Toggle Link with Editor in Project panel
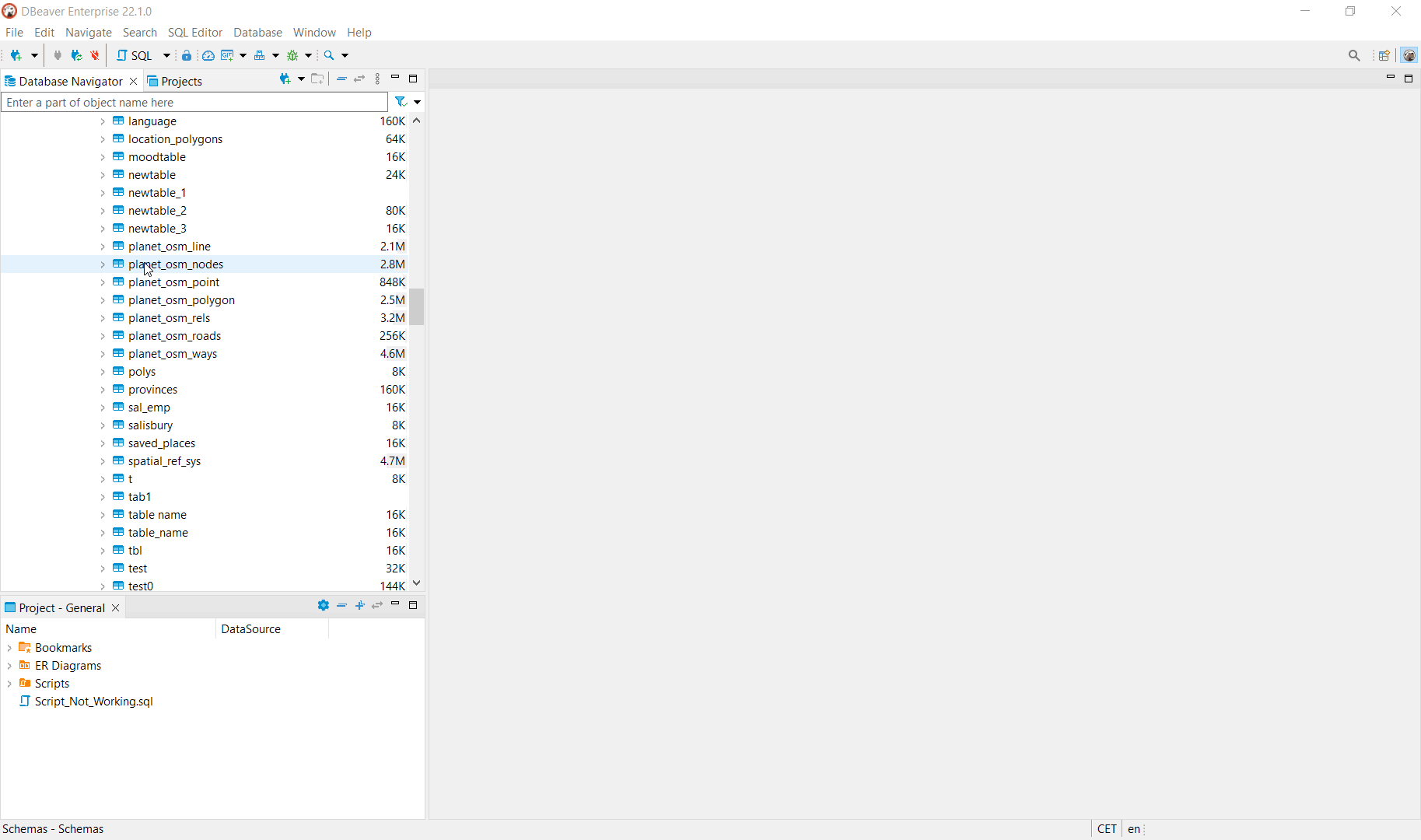This screenshot has width=1421, height=840. point(377,605)
